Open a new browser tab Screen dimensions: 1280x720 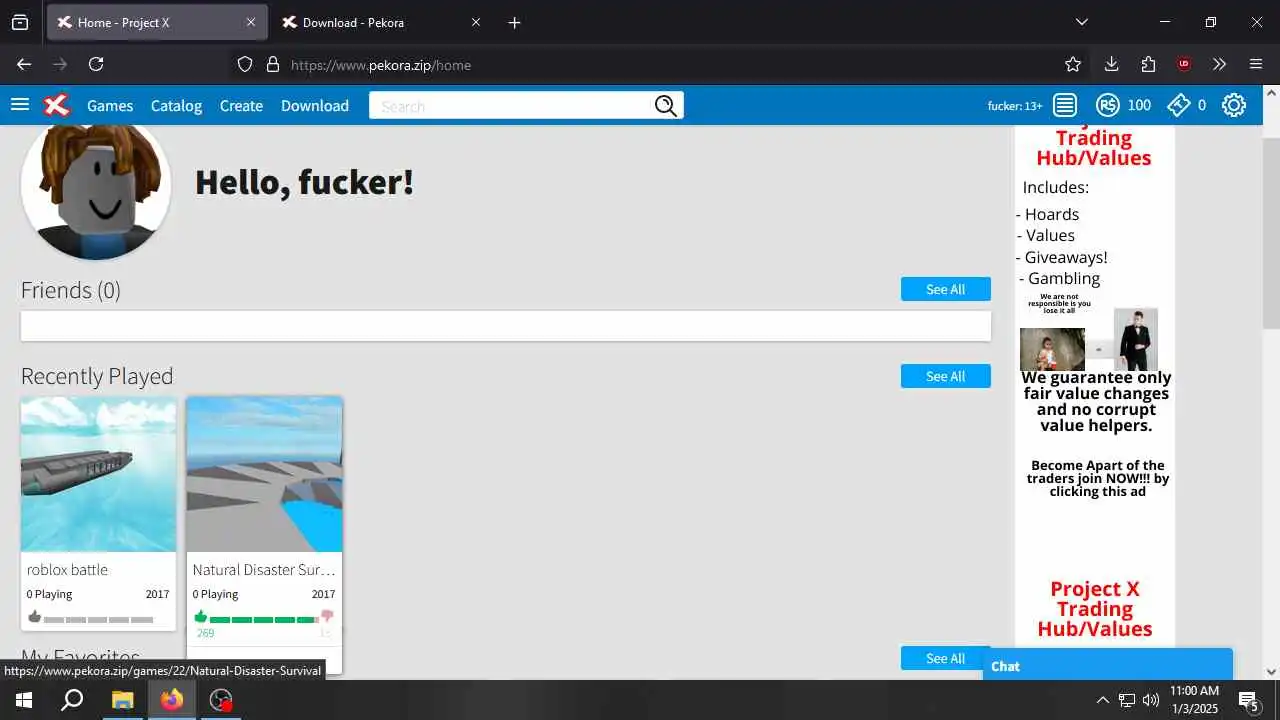coord(514,22)
